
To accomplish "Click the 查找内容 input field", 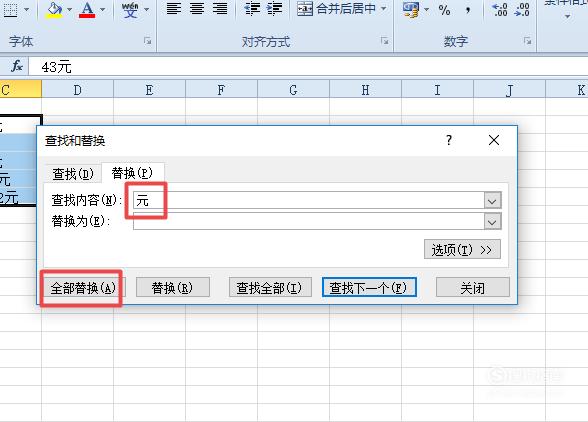I will tap(309, 200).
